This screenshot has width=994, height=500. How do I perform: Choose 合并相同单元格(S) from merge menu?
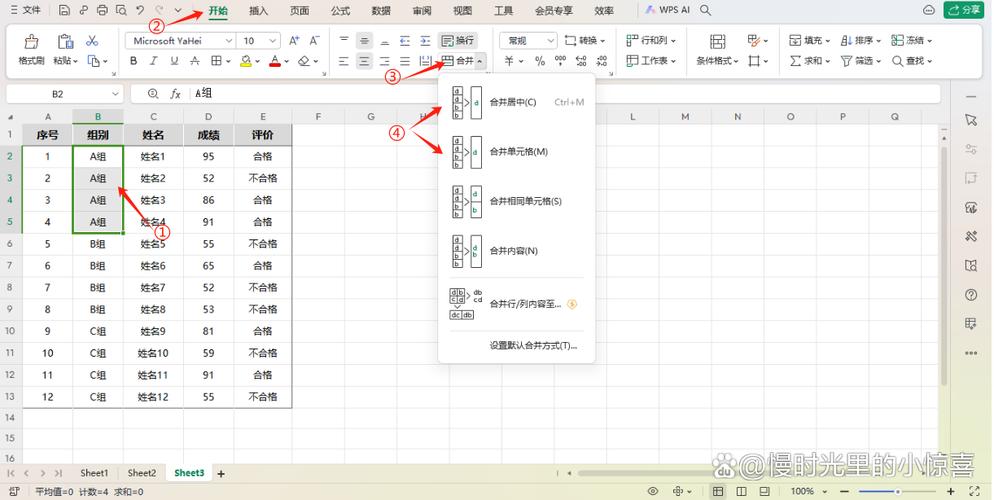point(517,202)
